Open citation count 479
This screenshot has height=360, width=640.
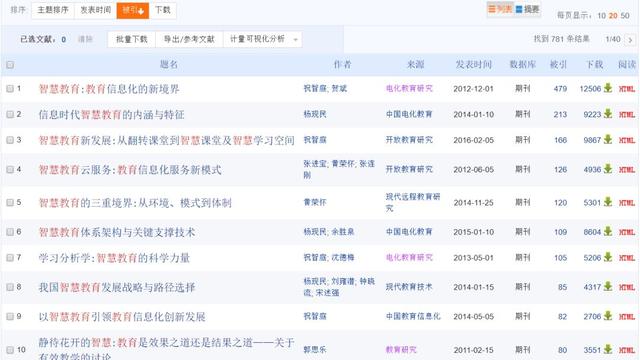click(560, 89)
